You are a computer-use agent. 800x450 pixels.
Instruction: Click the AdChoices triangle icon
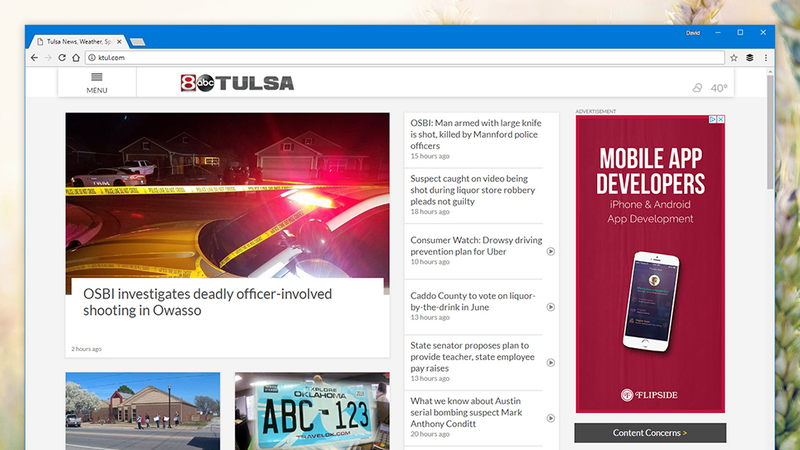coord(713,119)
